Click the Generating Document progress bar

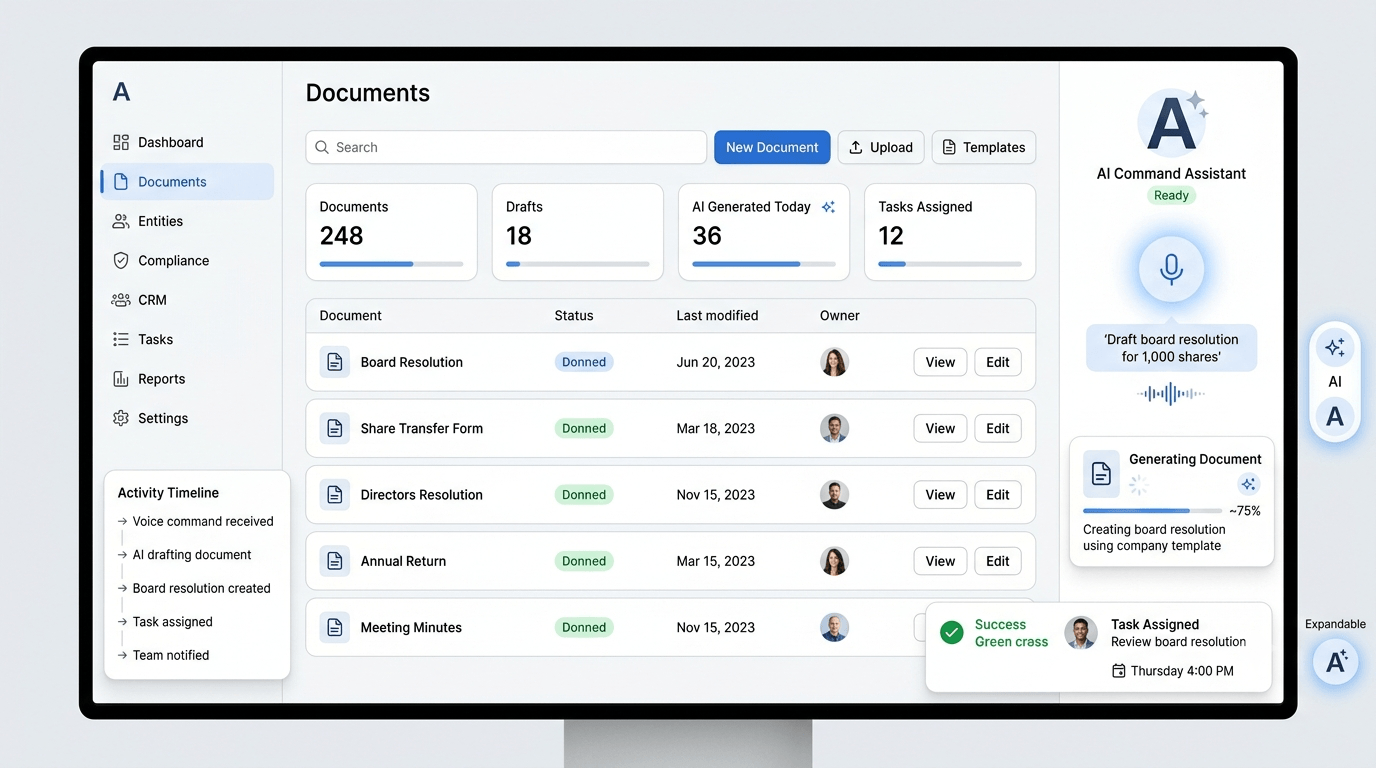tap(1152, 511)
